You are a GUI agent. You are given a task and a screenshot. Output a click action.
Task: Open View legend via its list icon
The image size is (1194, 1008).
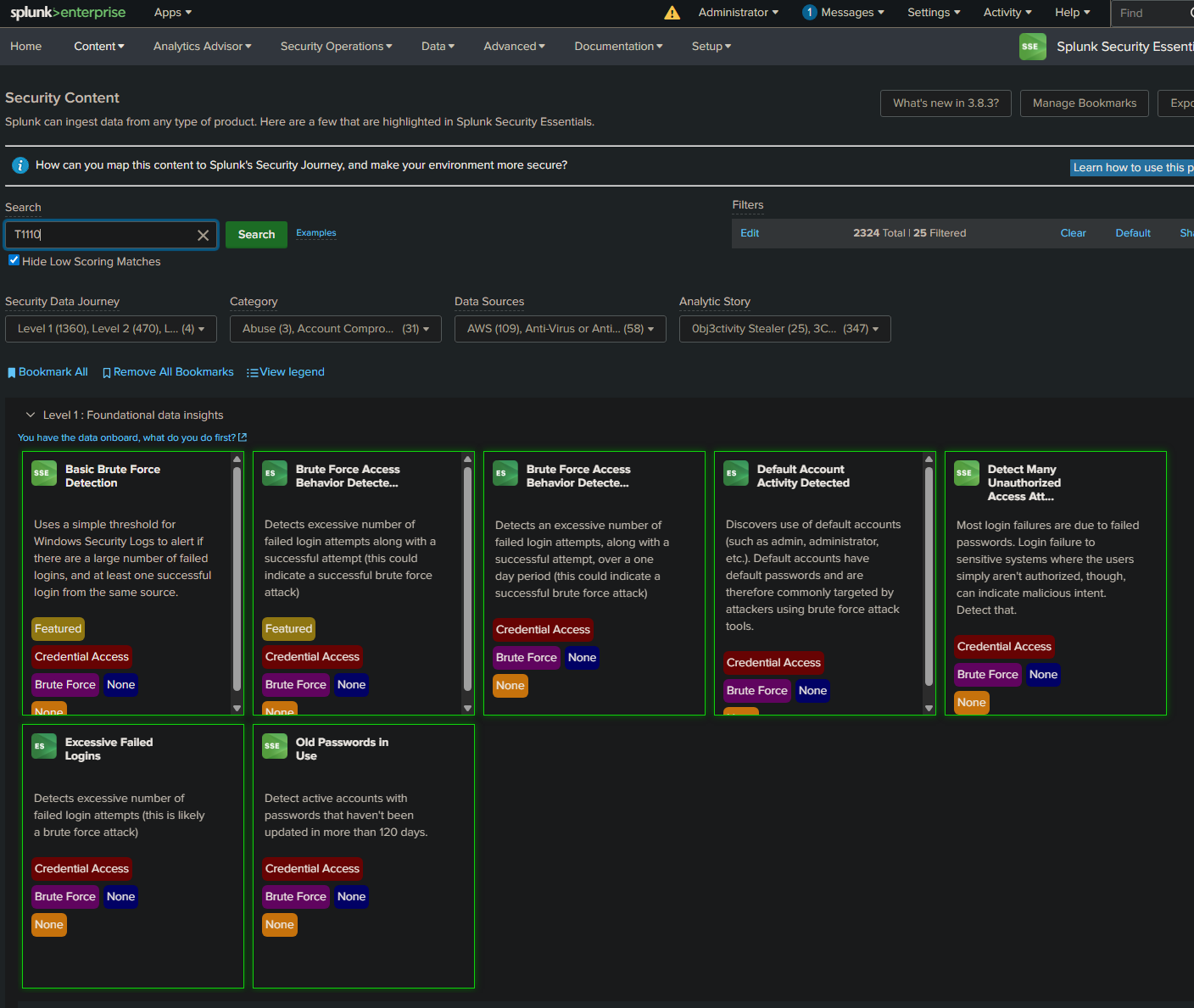[253, 371]
